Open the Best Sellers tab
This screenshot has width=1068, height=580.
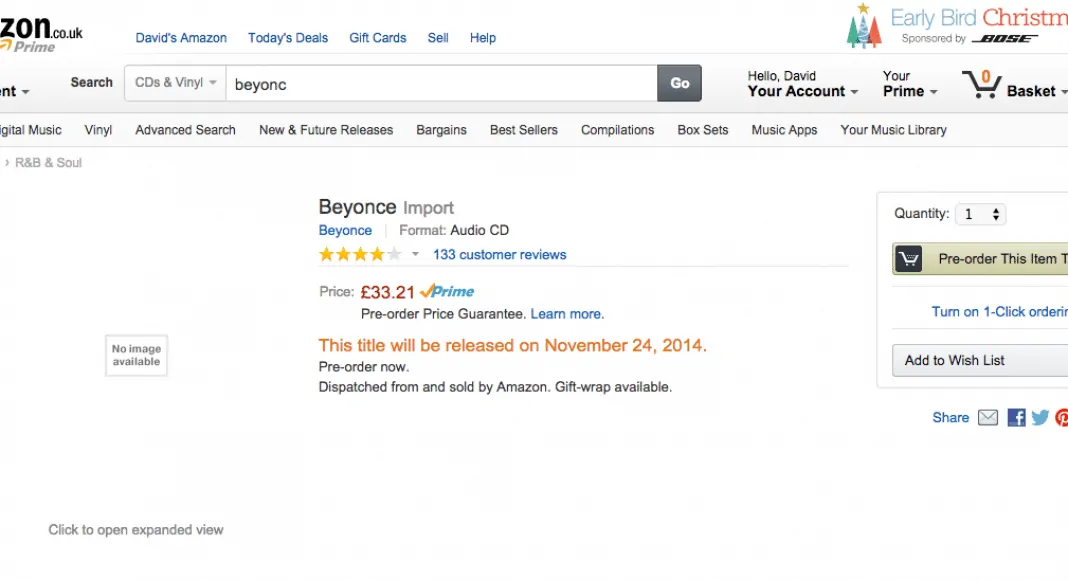pyautogui.click(x=523, y=130)
